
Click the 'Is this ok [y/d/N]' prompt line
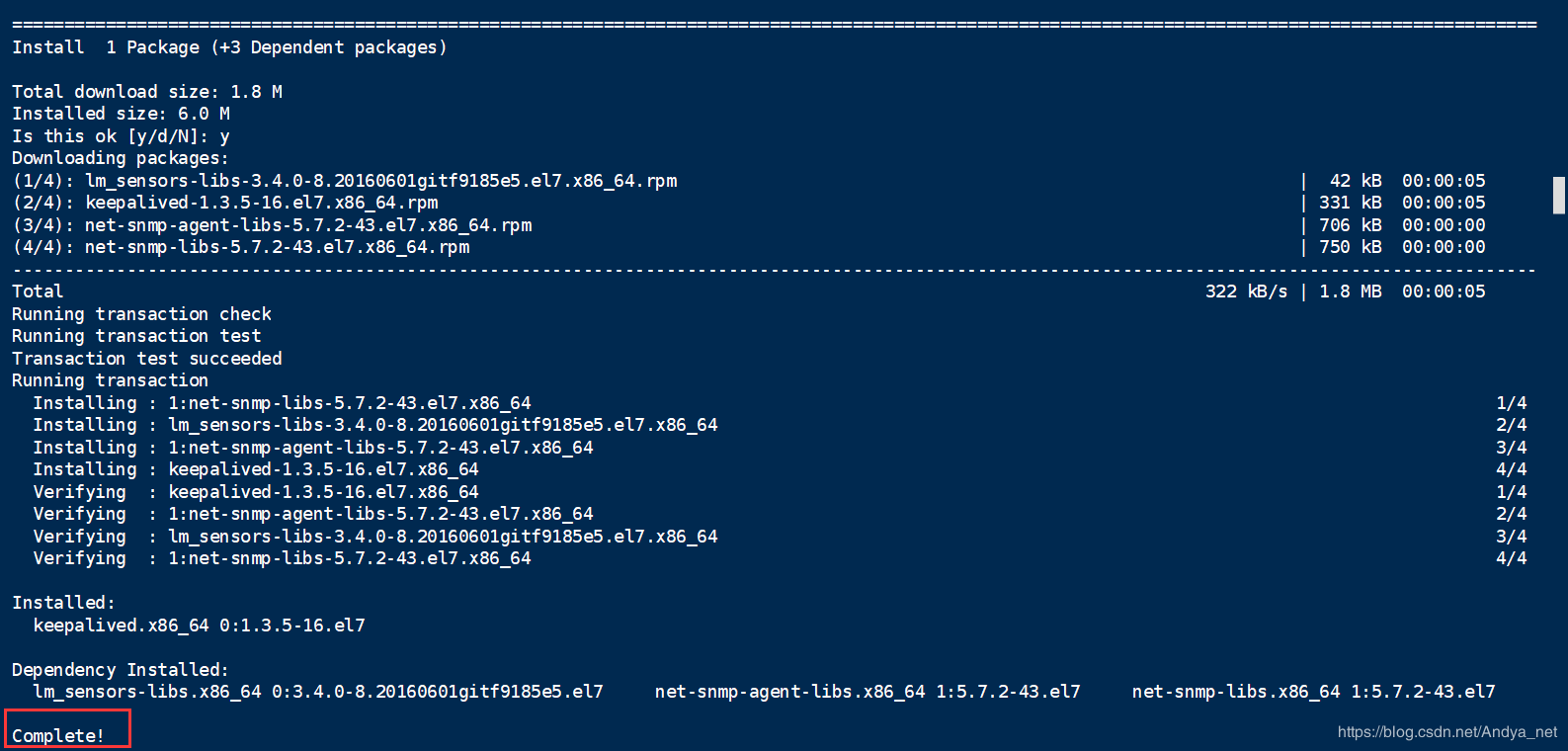(x=121, y=136)
